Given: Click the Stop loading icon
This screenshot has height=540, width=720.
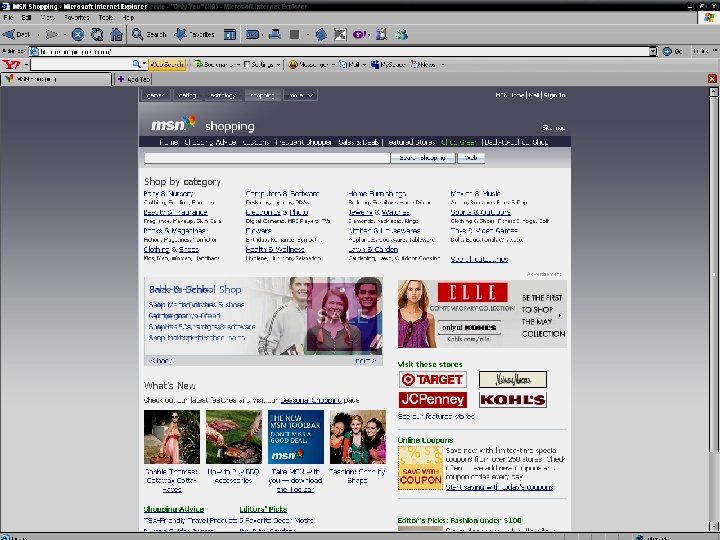Looking at the screenshot, I should click(x=78, y=34).
